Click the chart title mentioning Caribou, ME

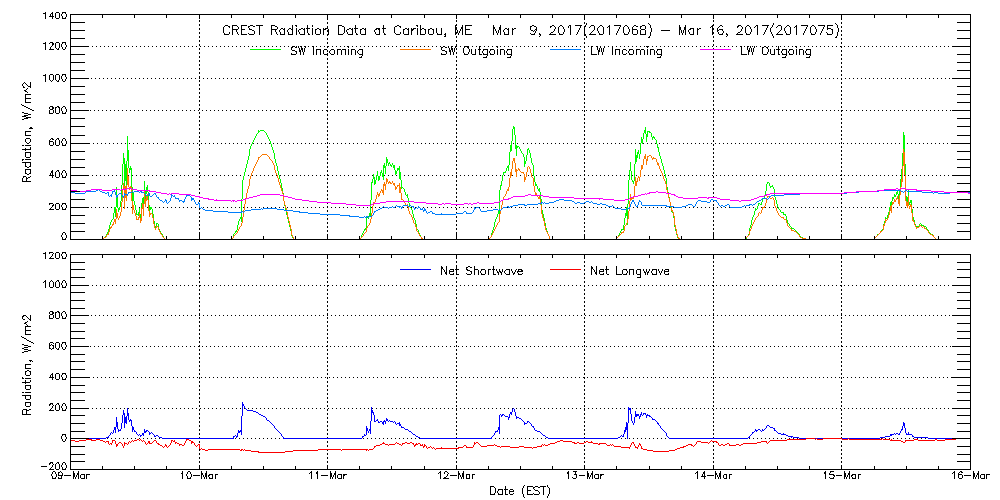pyautogui.click(x=530, y=31)
